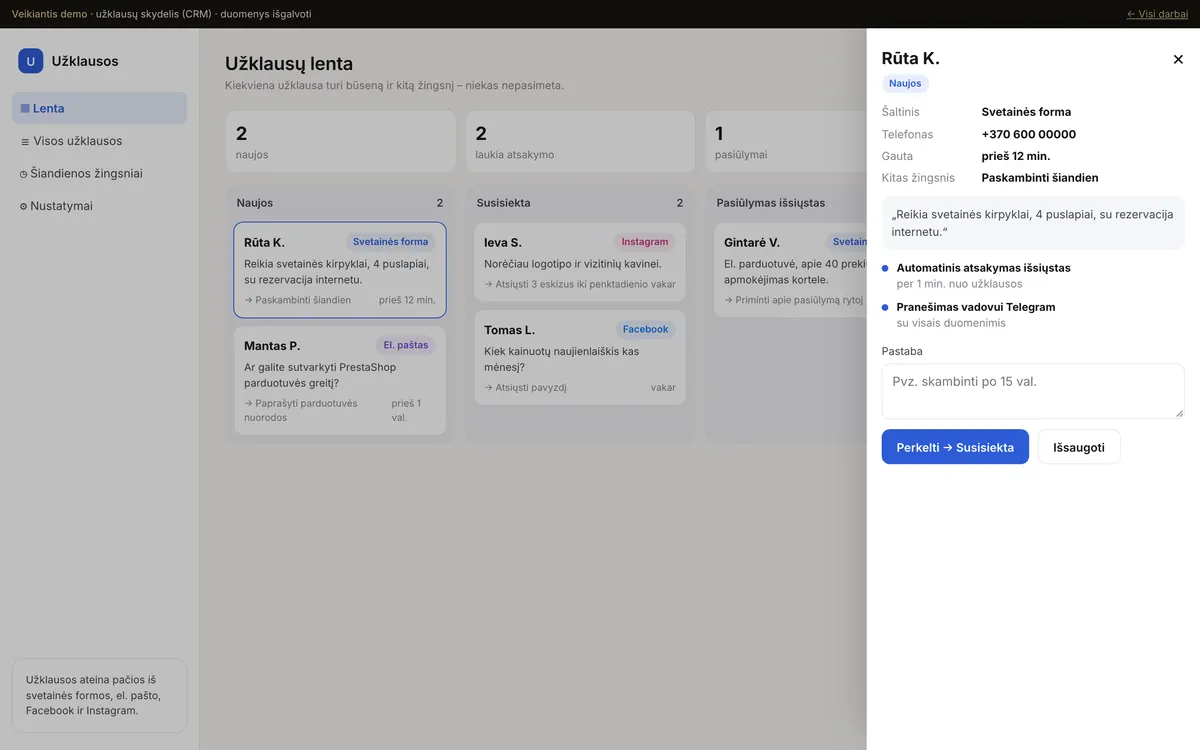
Task: Open the Mantas P. inquiry card
Action: [x=340, y=381]
